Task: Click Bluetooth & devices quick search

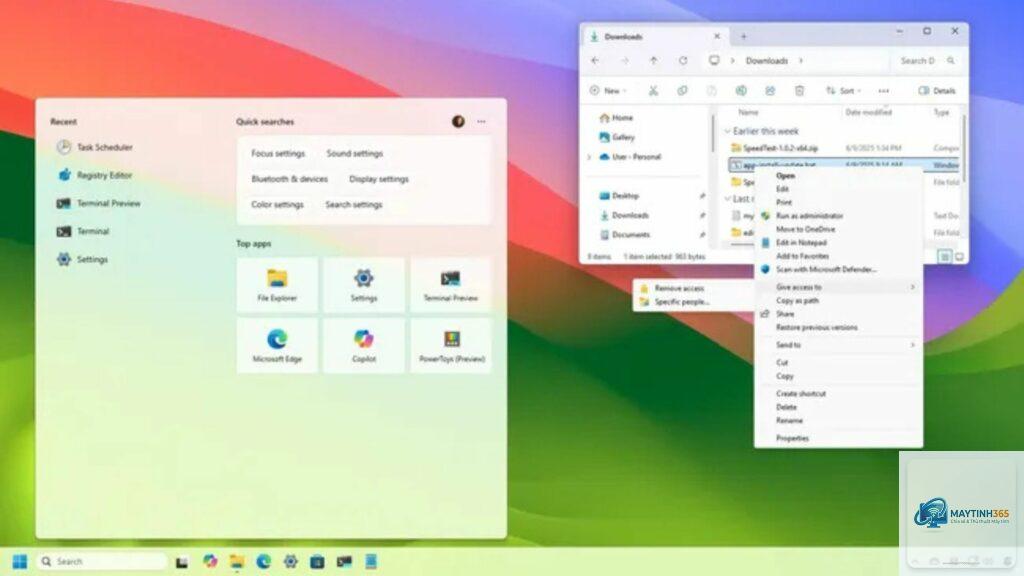Action: (x=289, y=179)
